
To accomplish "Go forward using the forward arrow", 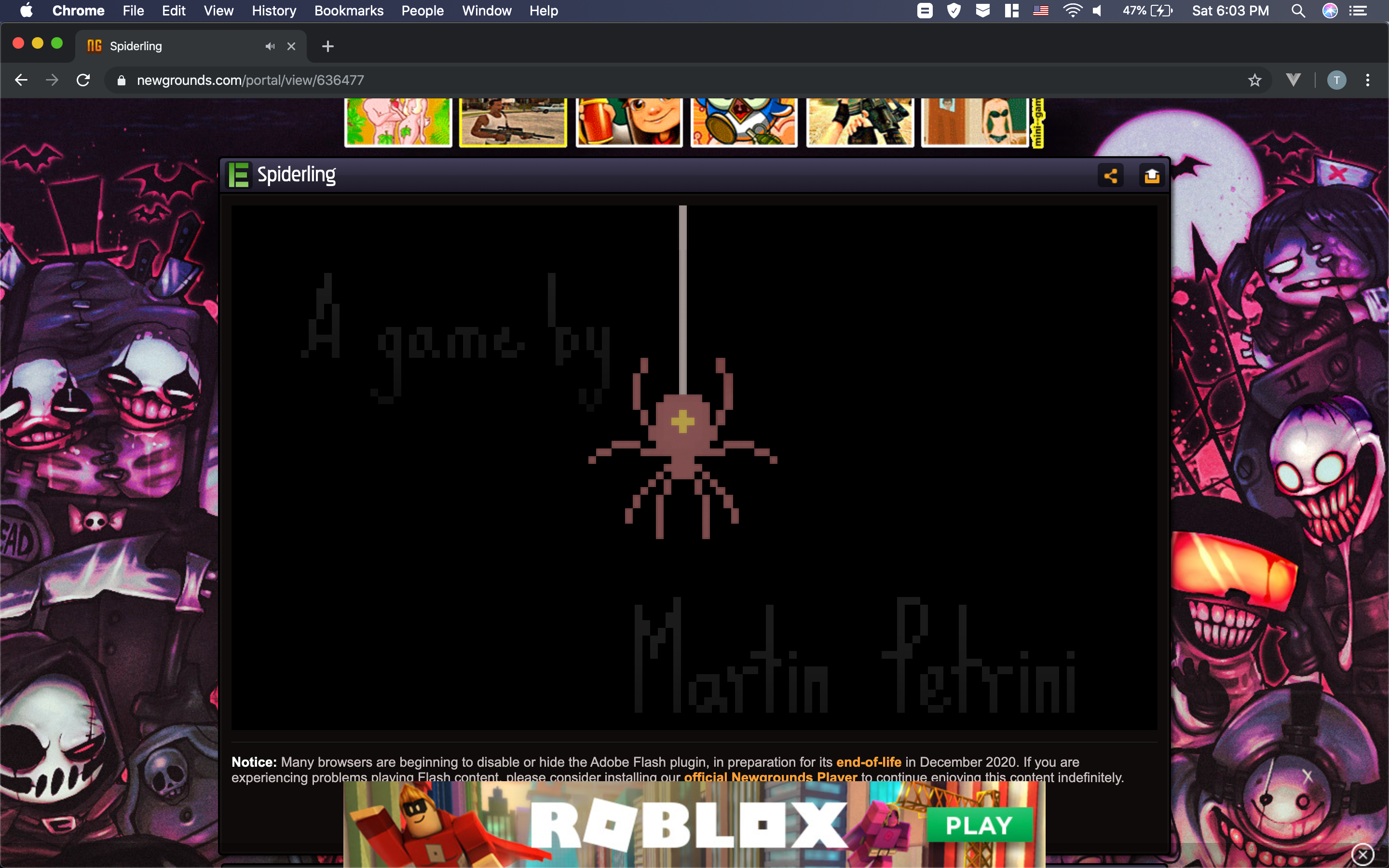I will click(x=52, y=81).
